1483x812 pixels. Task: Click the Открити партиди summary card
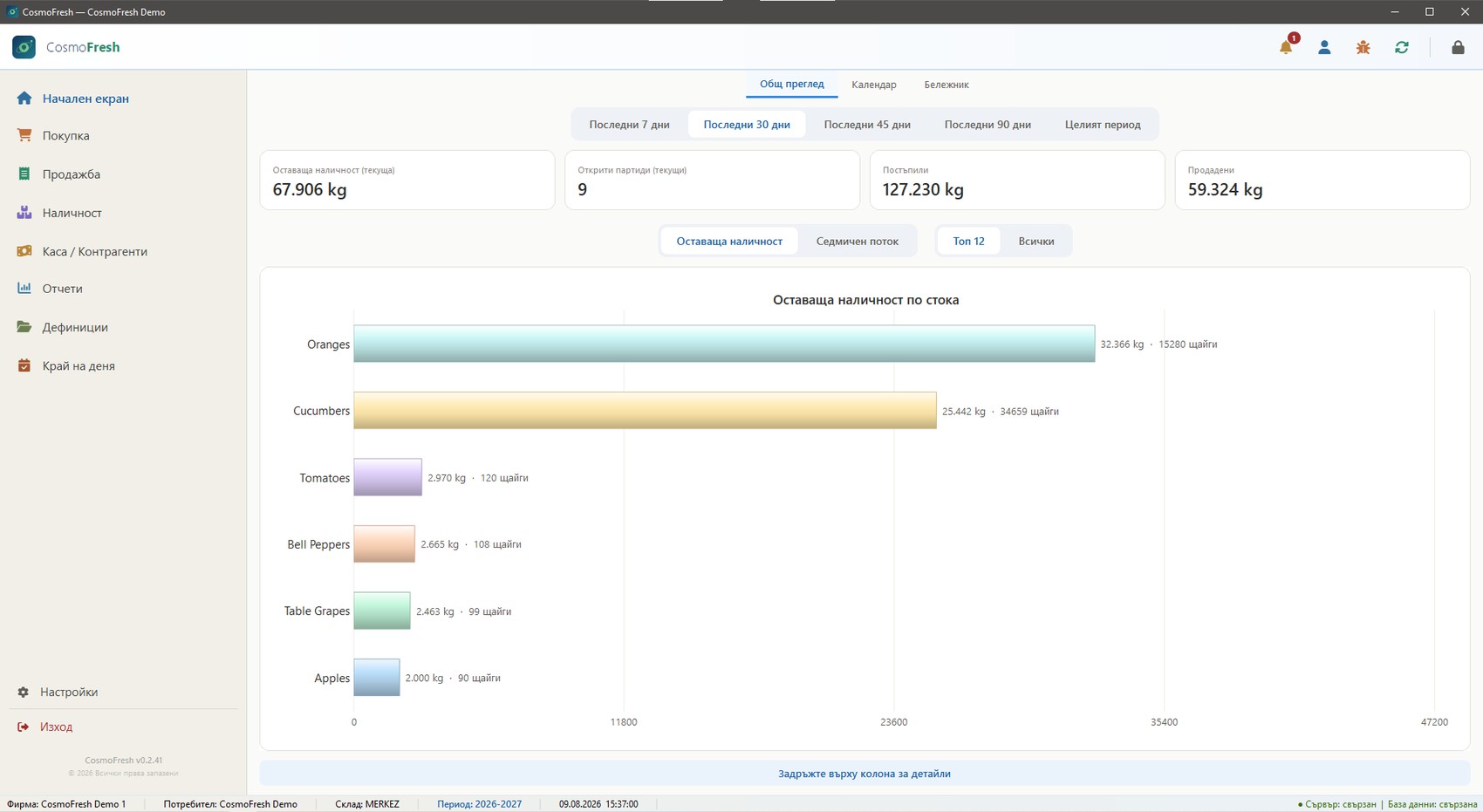pyautogui.click(x=712, y=180)
